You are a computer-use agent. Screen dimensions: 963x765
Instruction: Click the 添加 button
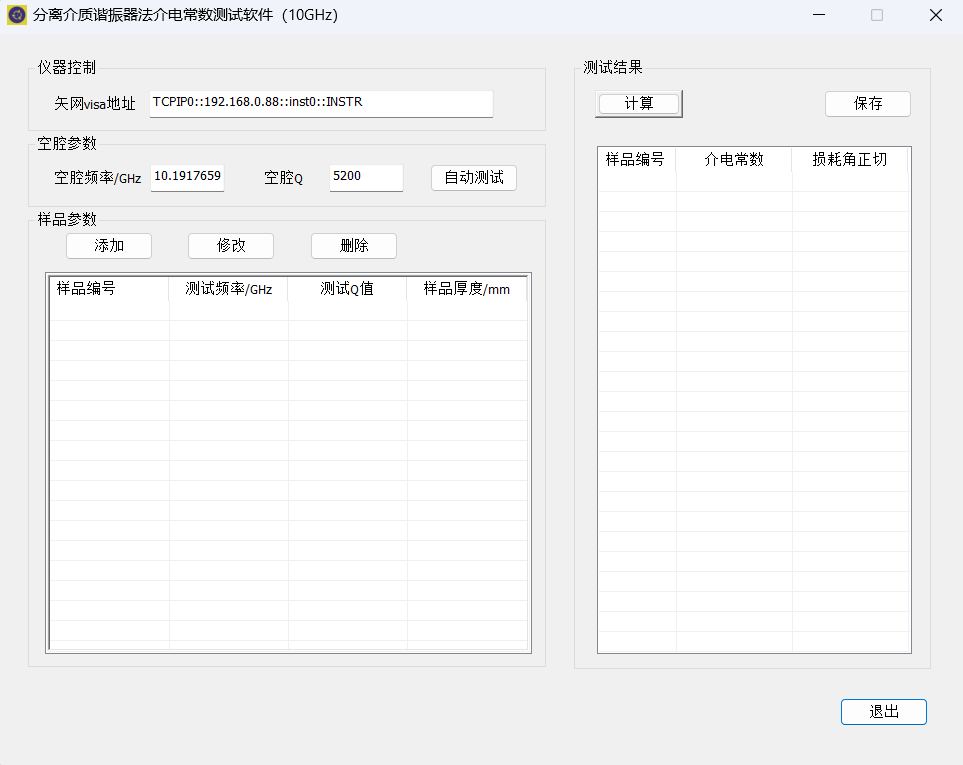coord(109,246)
